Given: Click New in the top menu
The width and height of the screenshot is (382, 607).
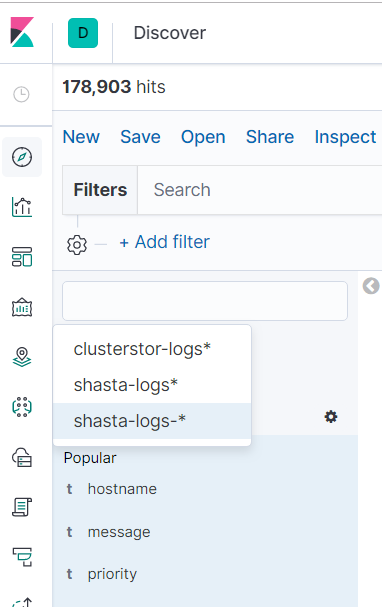Looking at the screenshot, I should 81,137.
